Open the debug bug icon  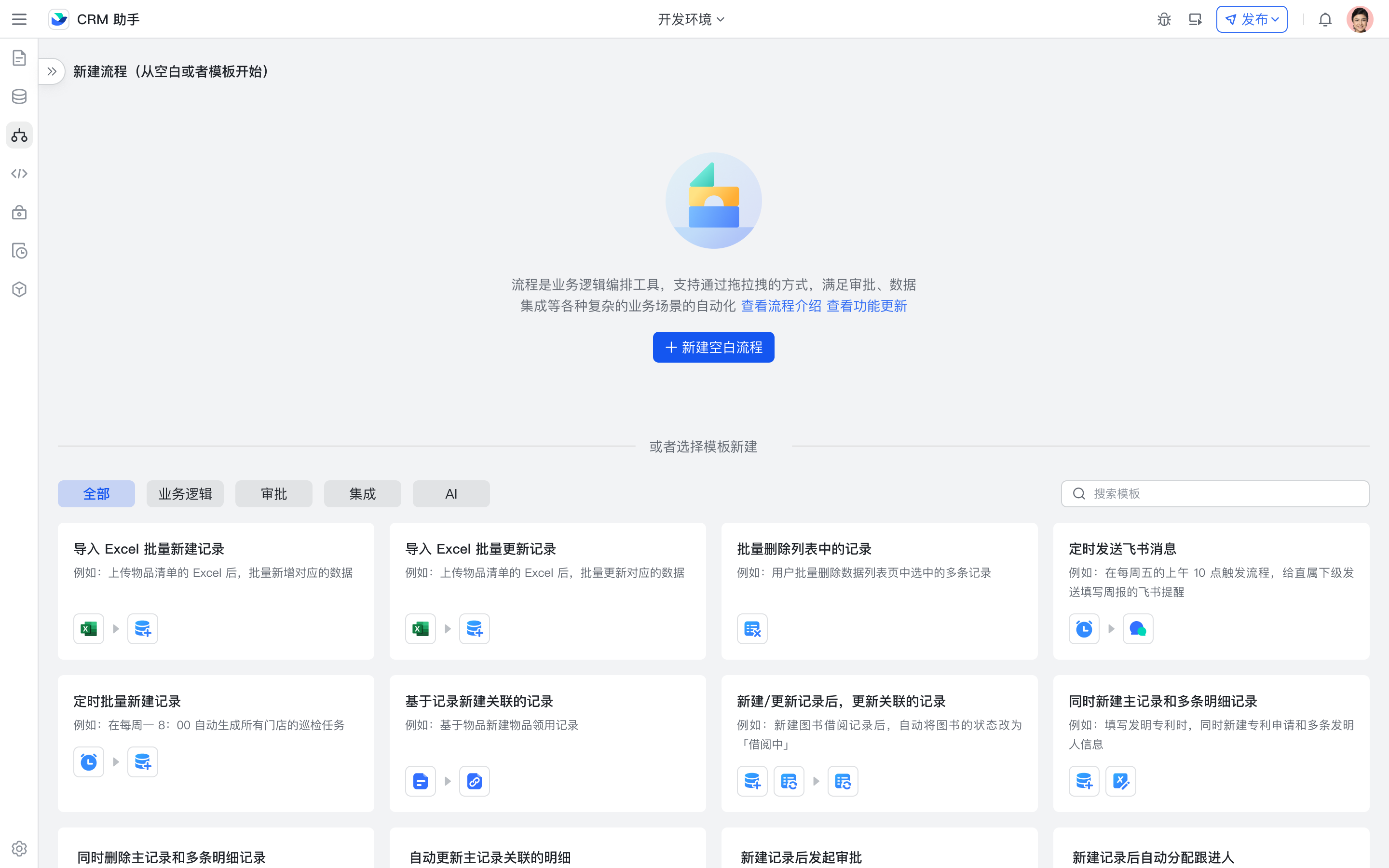point(1164,19)
